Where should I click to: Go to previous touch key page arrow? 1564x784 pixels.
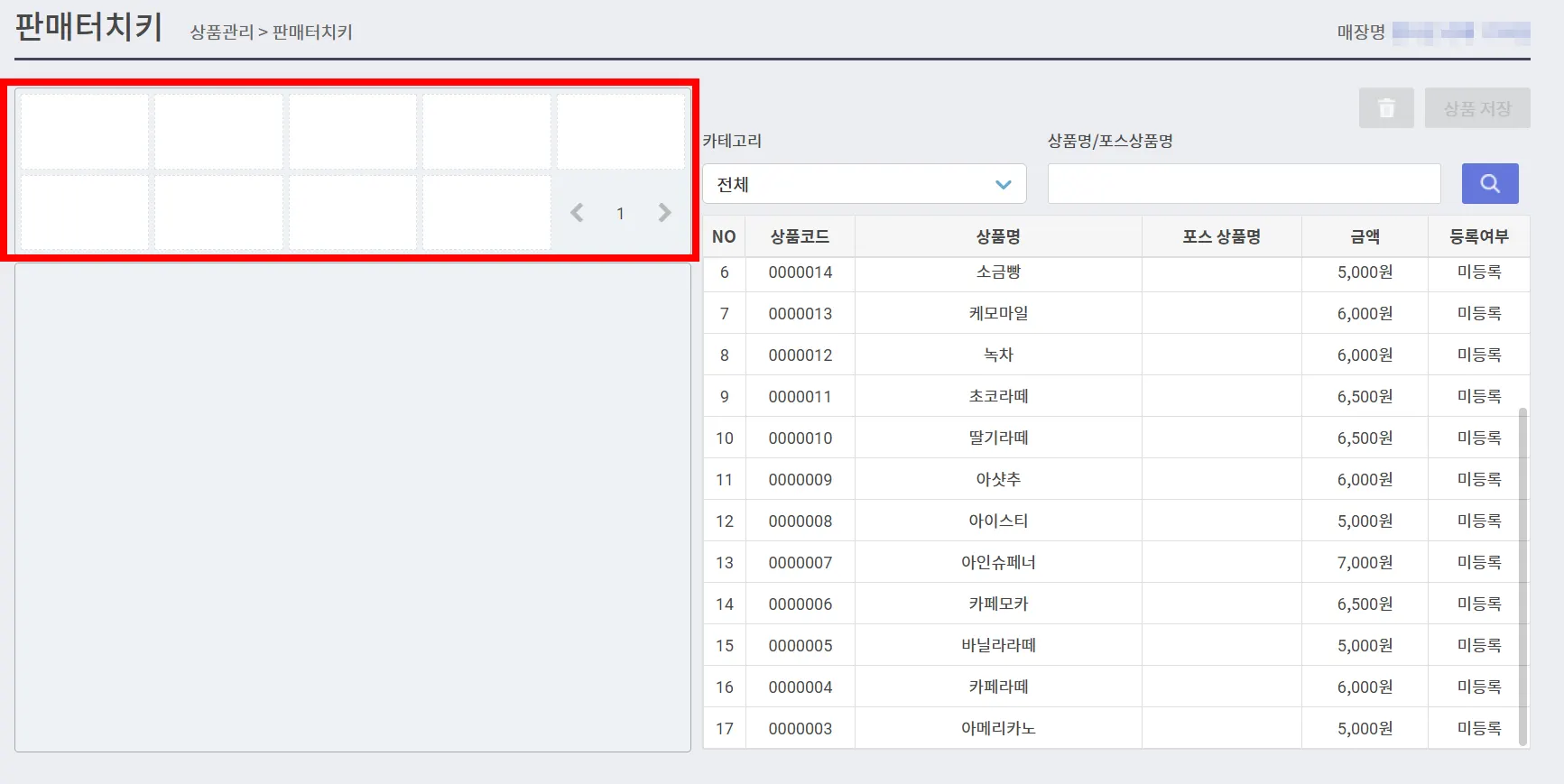click(577, 213)
